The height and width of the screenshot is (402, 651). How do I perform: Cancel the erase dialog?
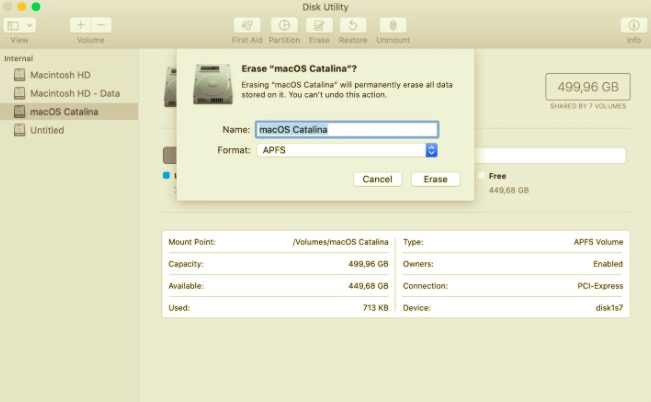(x=377, y=179)
